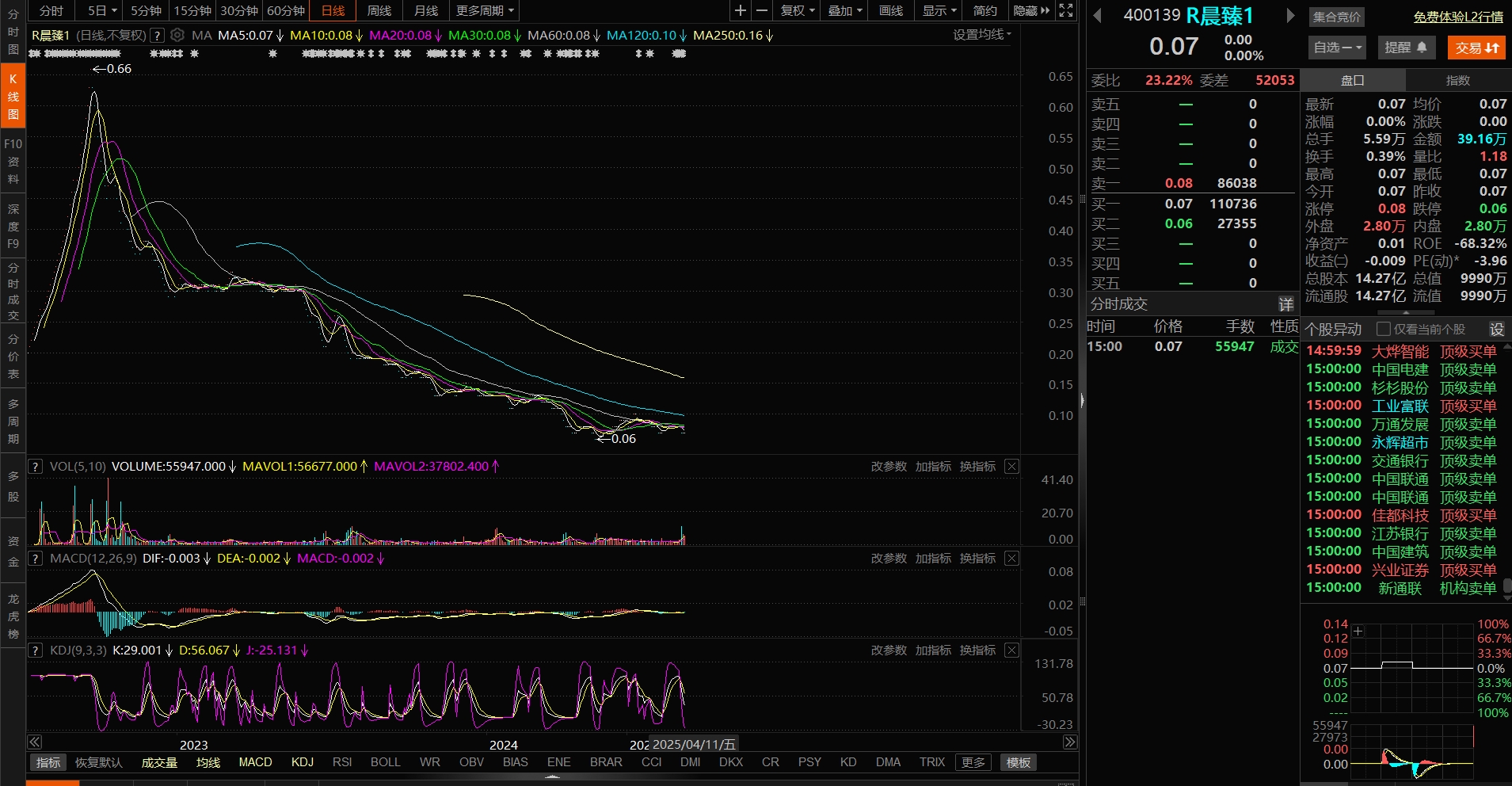This screenshot has height=786, width=1512.
Task: Open 更多周期 period dropdown
Action: 485,10
